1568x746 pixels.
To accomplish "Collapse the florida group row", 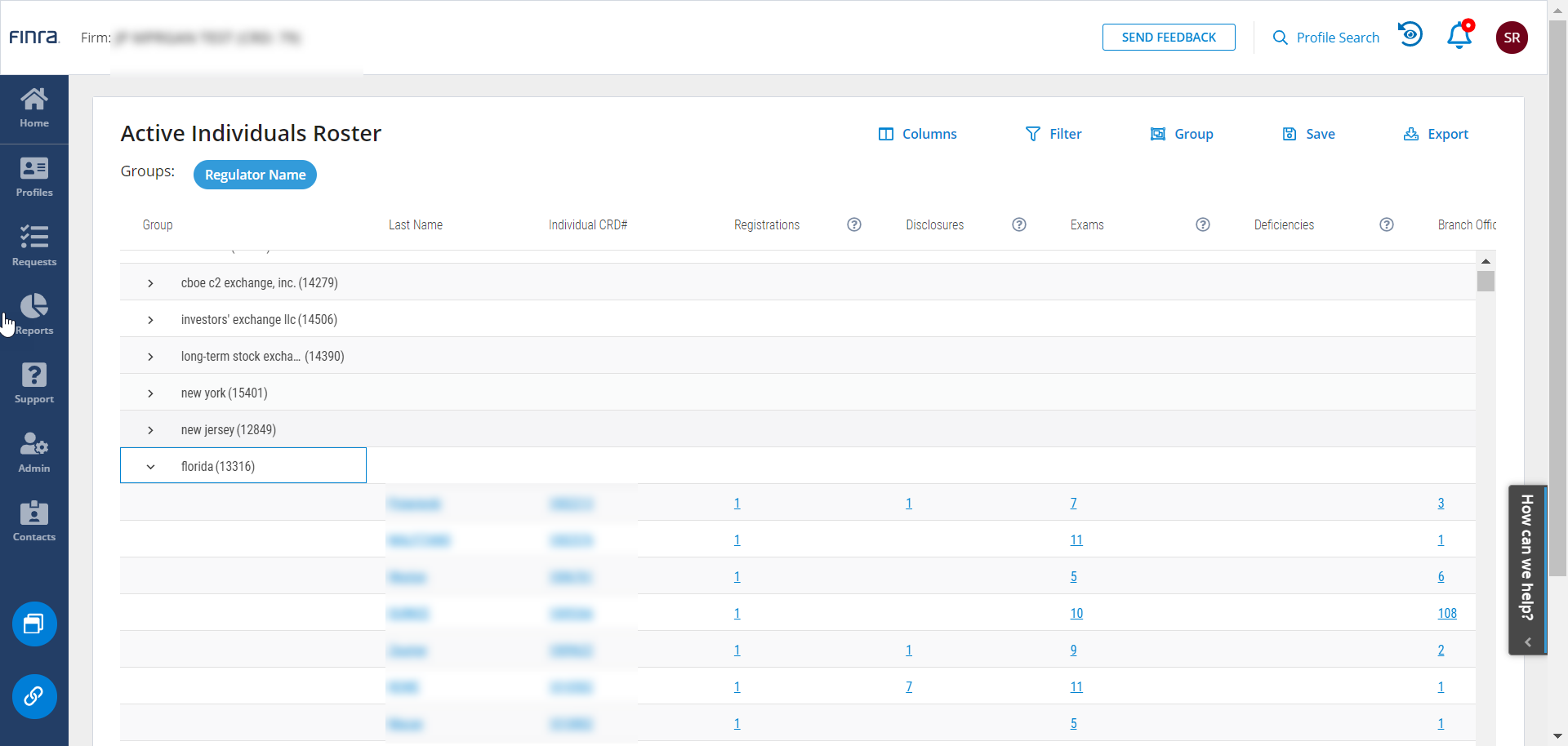I will (150, 467).
